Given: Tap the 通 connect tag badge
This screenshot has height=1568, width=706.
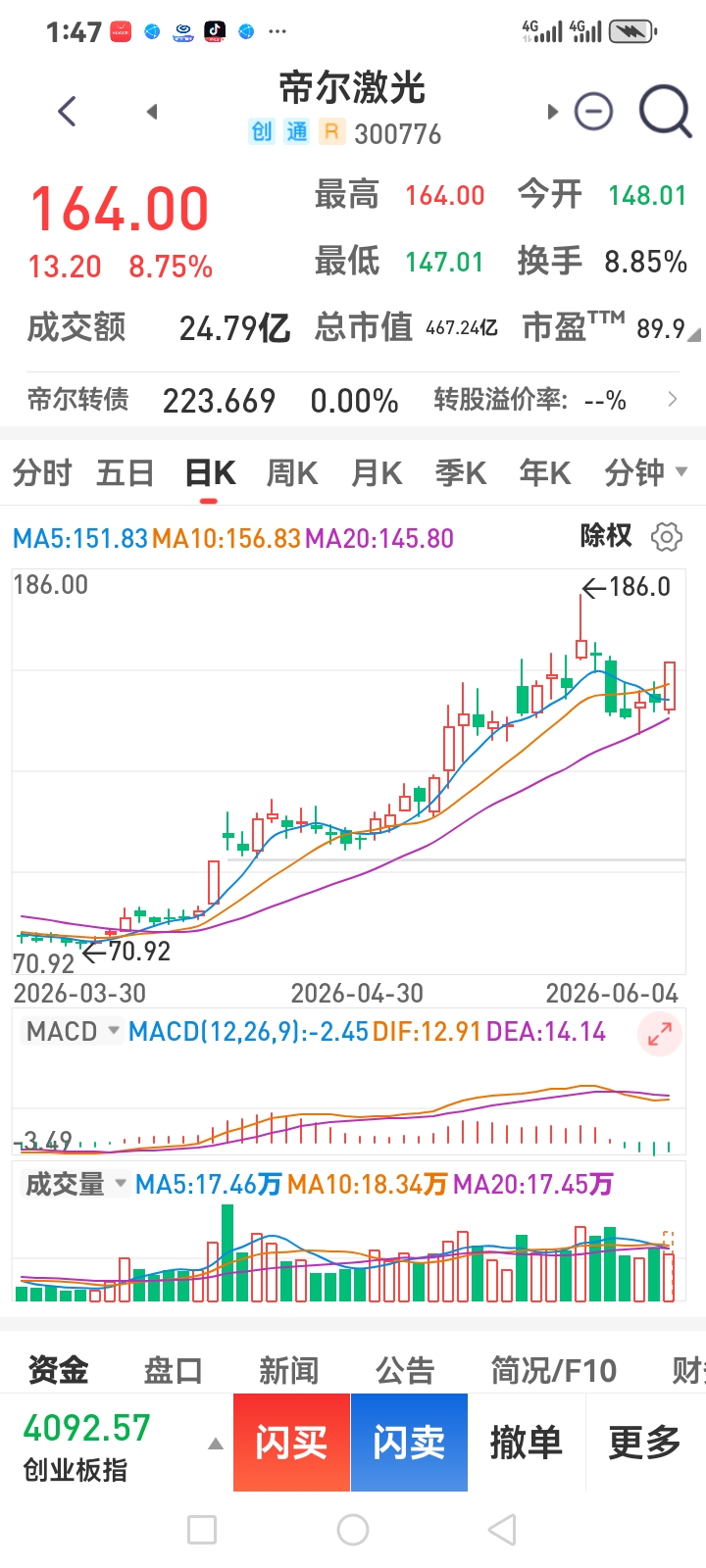Looking at the screenshot, I should [297, 131].
